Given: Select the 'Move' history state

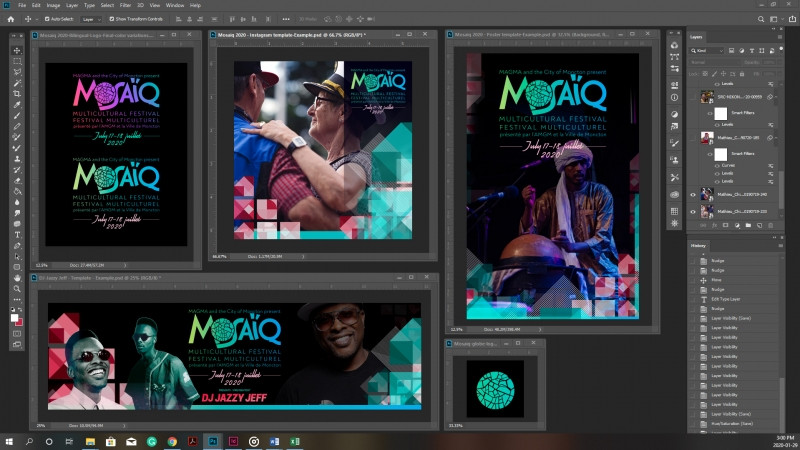Looking at the screenshot, I should (716, 280).
